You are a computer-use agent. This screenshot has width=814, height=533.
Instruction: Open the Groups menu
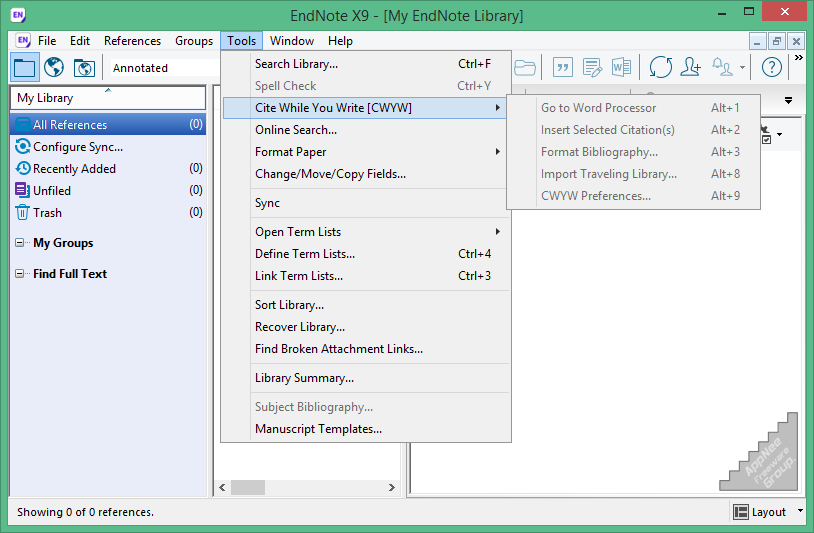click(194, 40)
